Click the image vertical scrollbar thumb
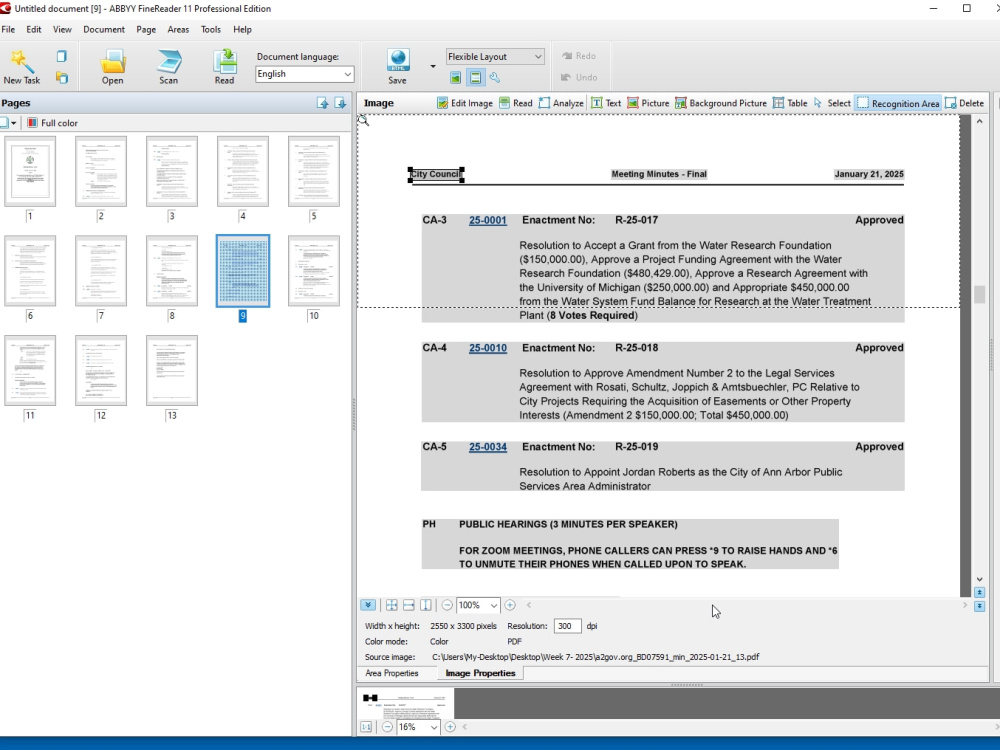Image resolution: width=1000 pixels, height=750 pixels. click(980, 295)
